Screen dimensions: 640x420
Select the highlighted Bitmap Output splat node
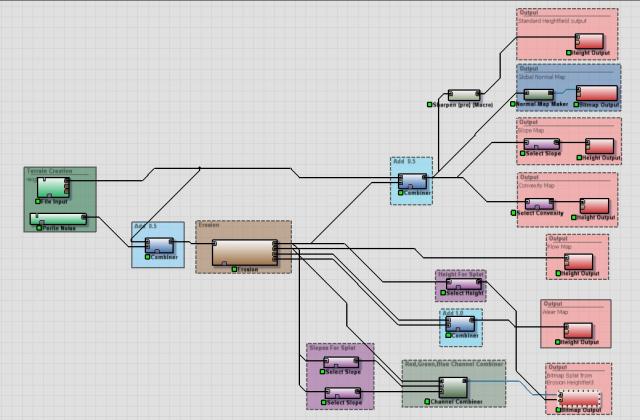coord(580,398)
